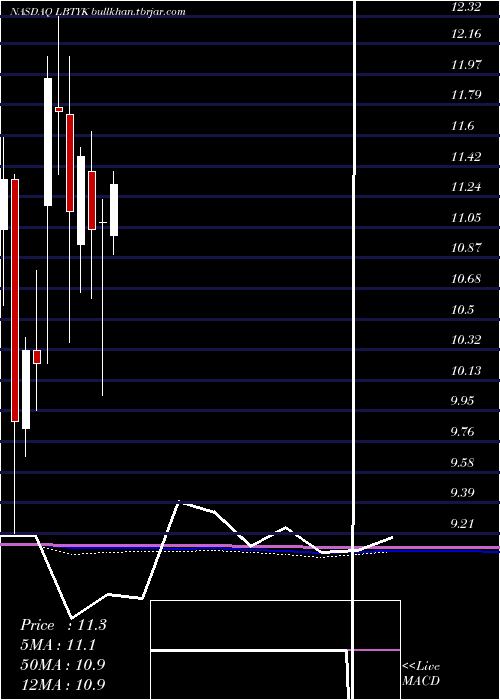Click the 11.05 price axis label

[x=466, y=217]
